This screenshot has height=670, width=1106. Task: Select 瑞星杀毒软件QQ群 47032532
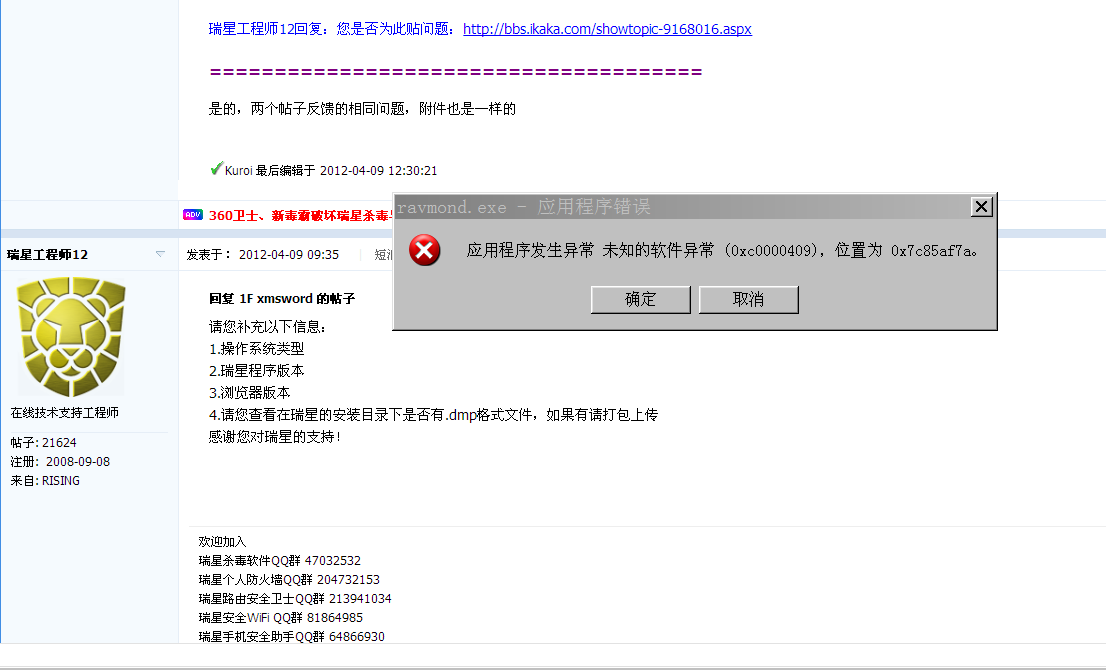coord(279,561)
